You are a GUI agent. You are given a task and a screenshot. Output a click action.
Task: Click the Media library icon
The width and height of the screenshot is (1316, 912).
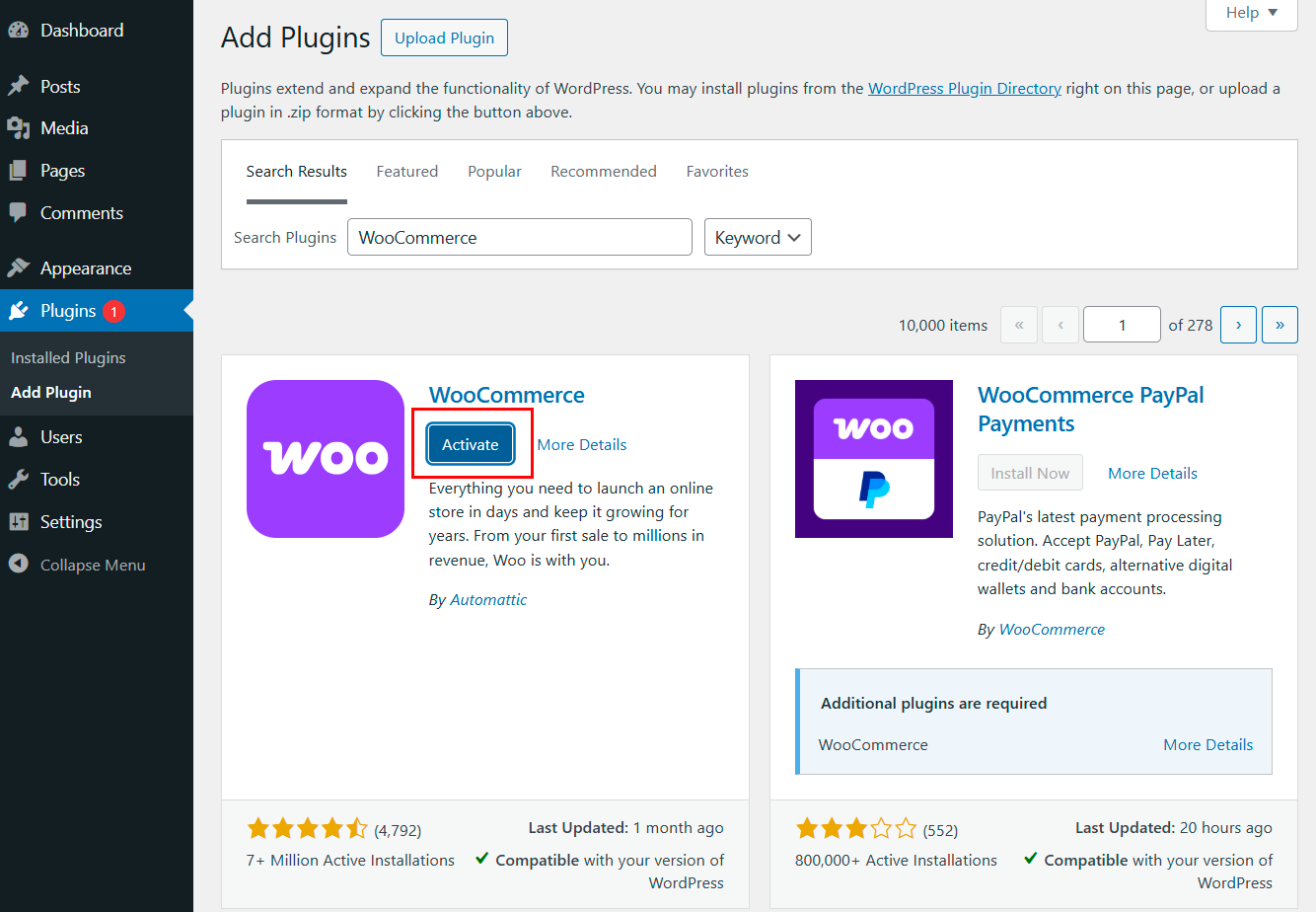(18, 128)
